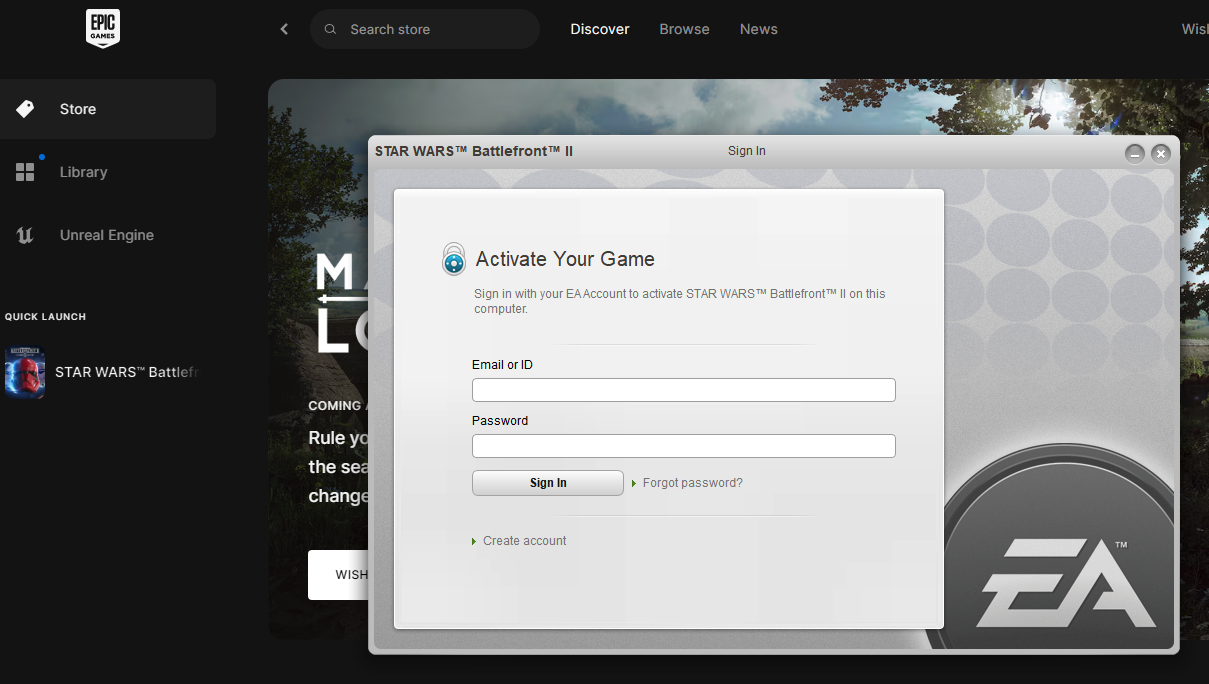
Task: Click the Email or ID field
Action: [684, 390]
